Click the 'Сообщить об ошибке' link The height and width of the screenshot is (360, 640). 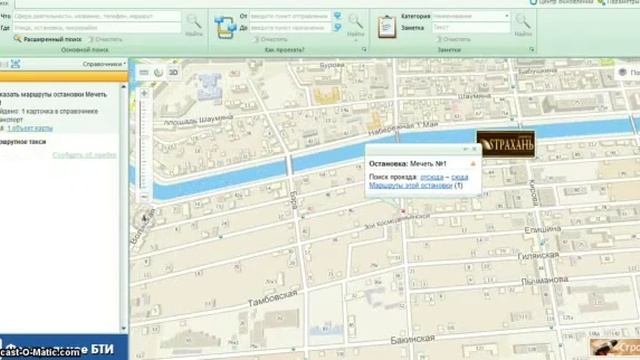point(84,155)
